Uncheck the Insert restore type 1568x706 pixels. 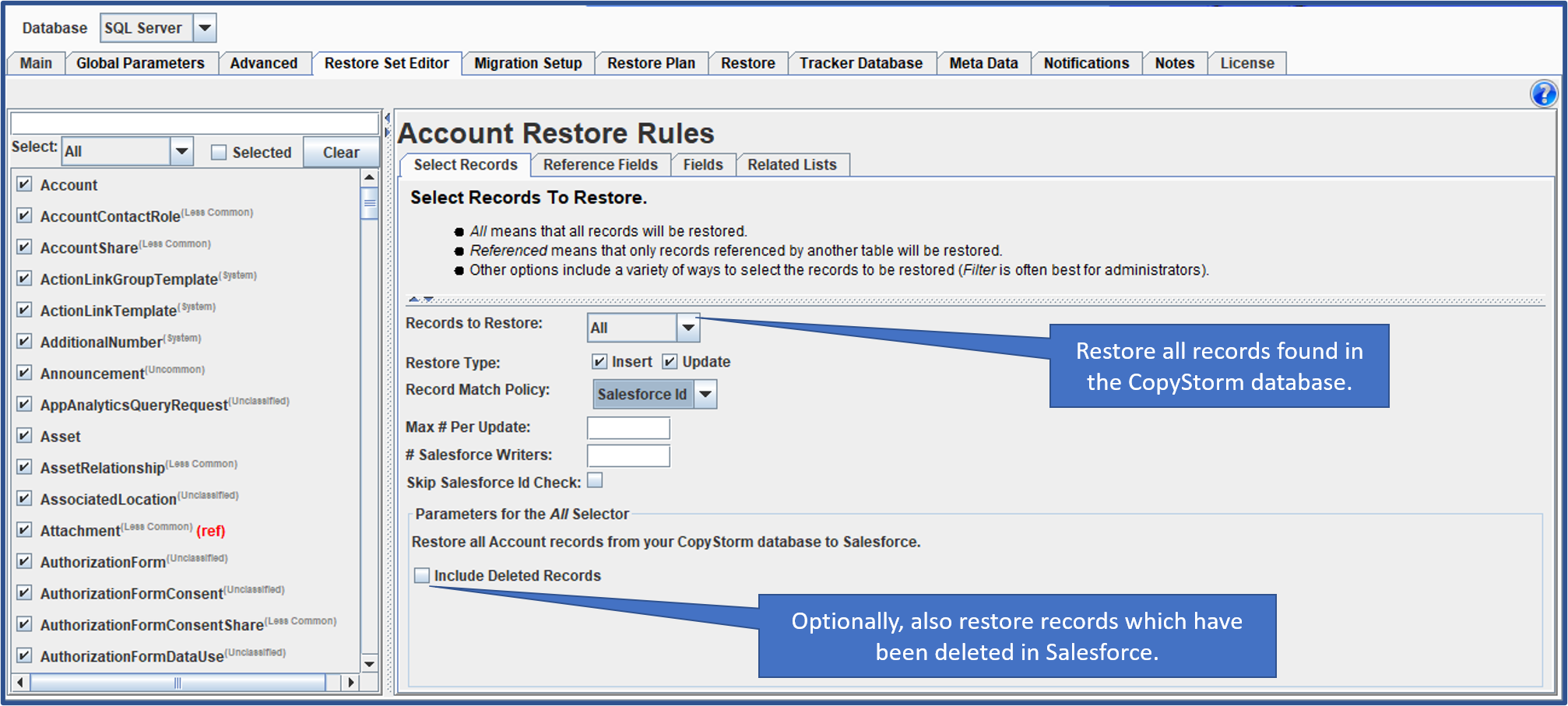tap(599, 361)
